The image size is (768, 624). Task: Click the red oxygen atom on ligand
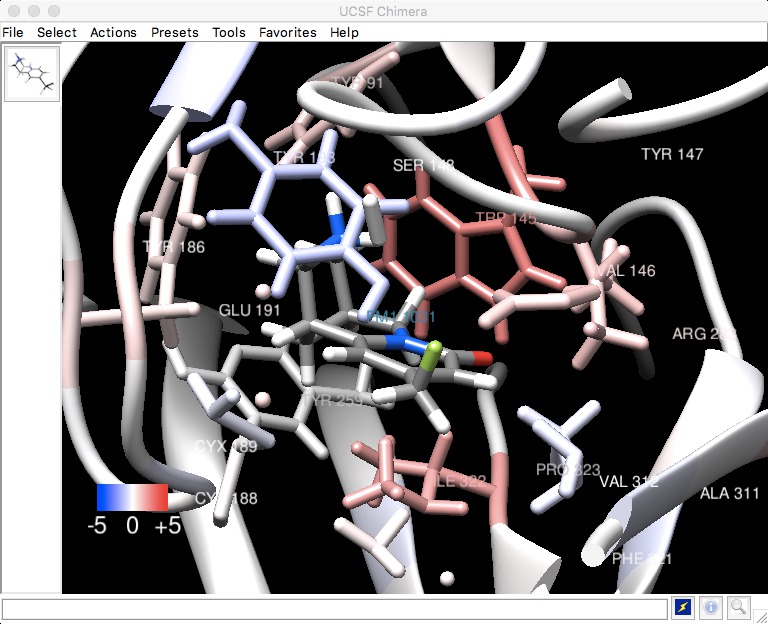481,358
